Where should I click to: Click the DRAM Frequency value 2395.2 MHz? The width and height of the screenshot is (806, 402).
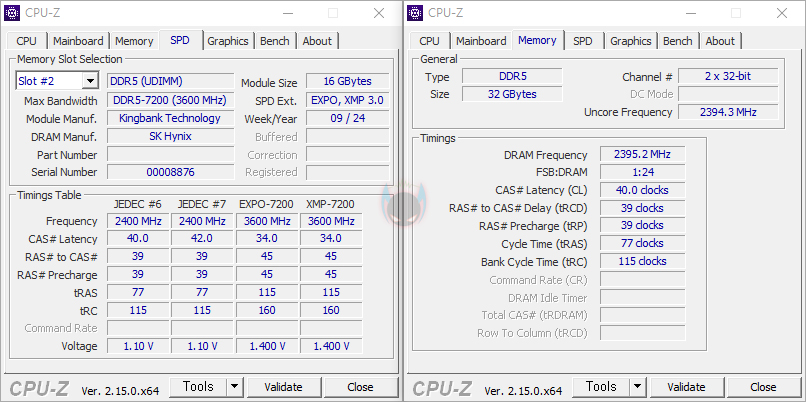tap(642, 154)
